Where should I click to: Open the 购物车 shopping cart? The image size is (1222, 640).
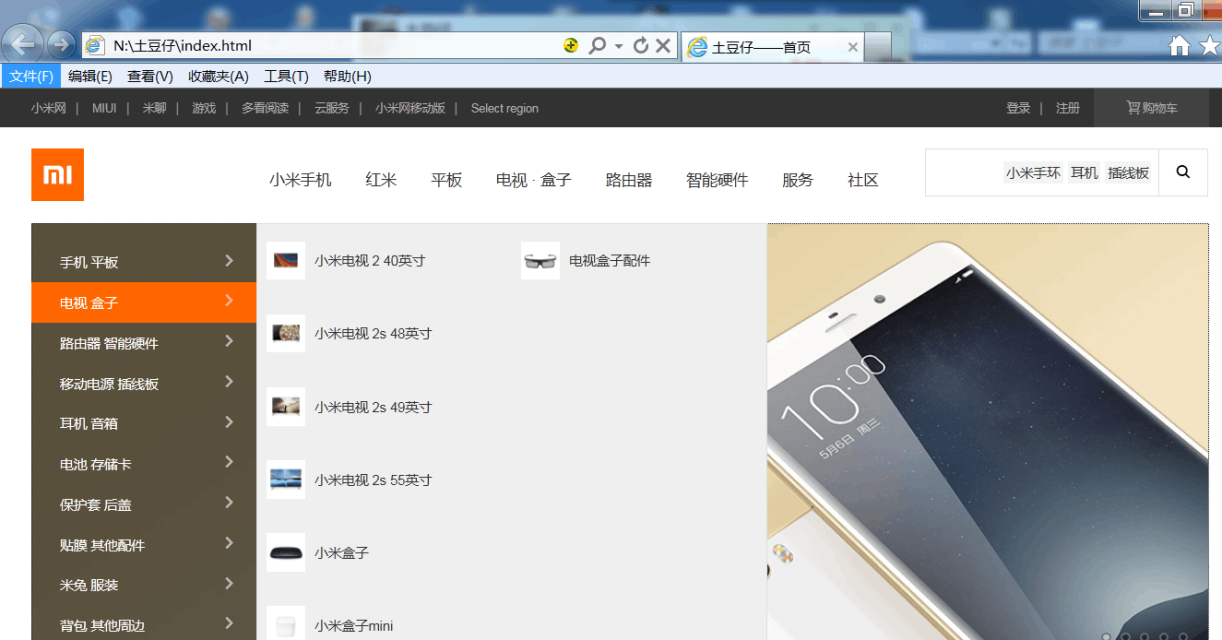click(x=1152, y=108)
